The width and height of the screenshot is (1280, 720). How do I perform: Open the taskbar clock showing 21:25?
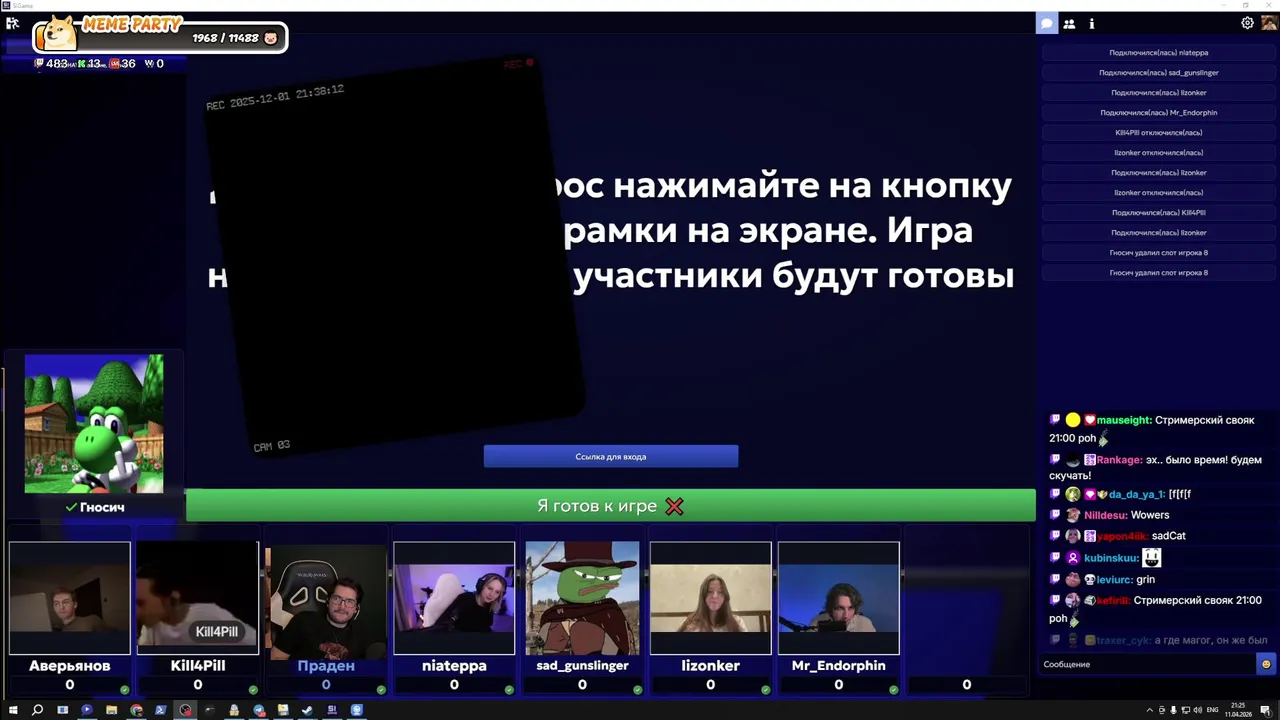[x=1238, y=710]
